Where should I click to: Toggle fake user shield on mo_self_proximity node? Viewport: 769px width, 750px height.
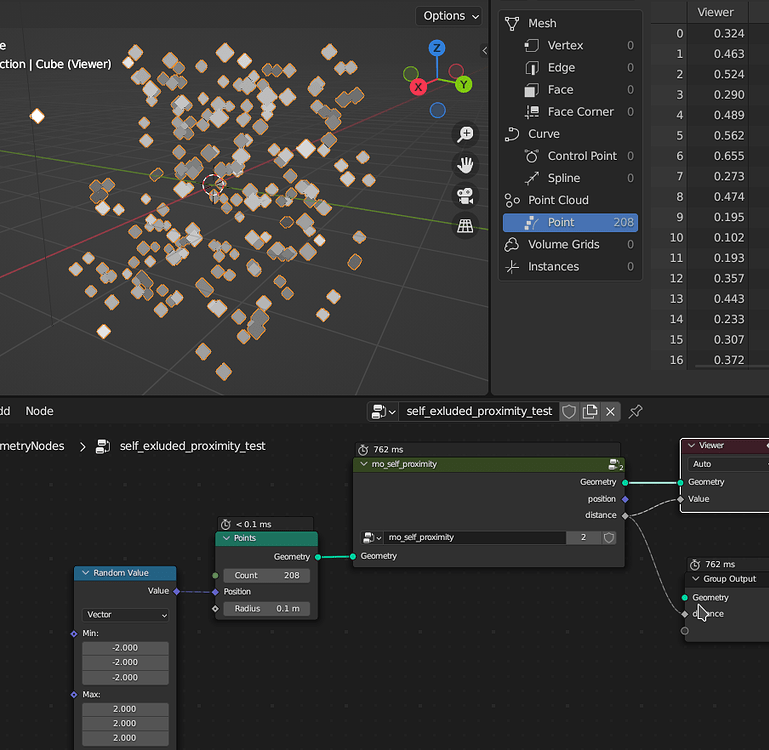pos(609,538)
